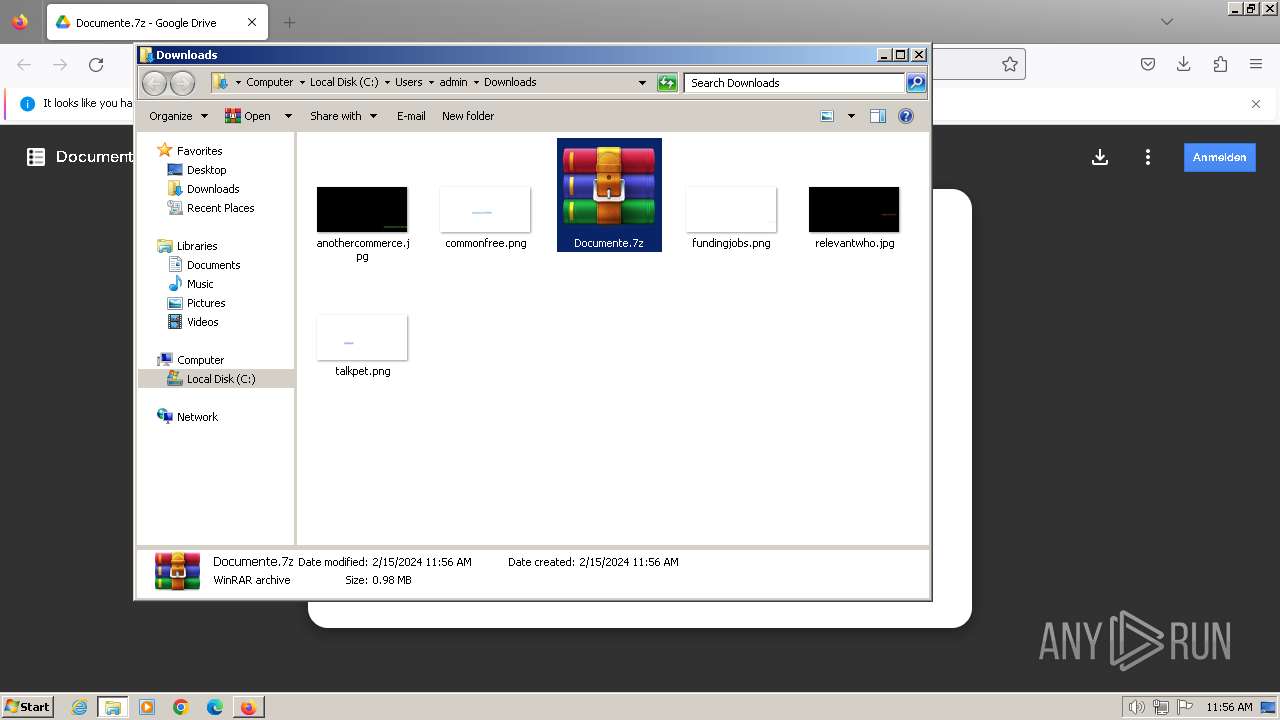Select the relevantwho.jpg thumbnail
This screenshot has height=720, width=1280.
(854, 209)
